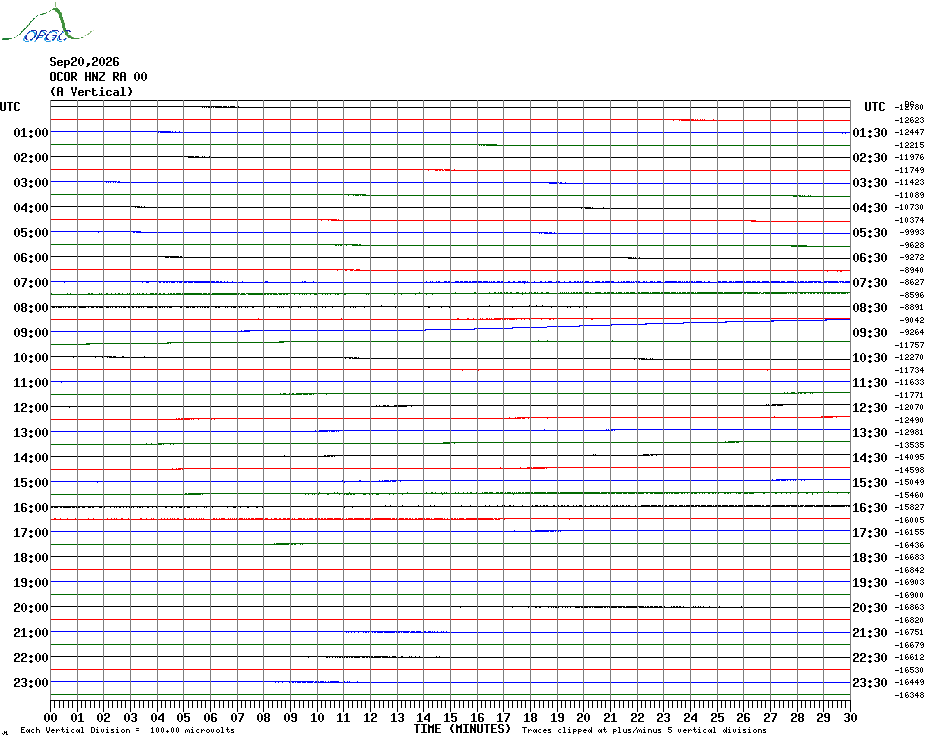Click the -16863 DC offset value
The image size is (930, 744).
click(909, 608)
